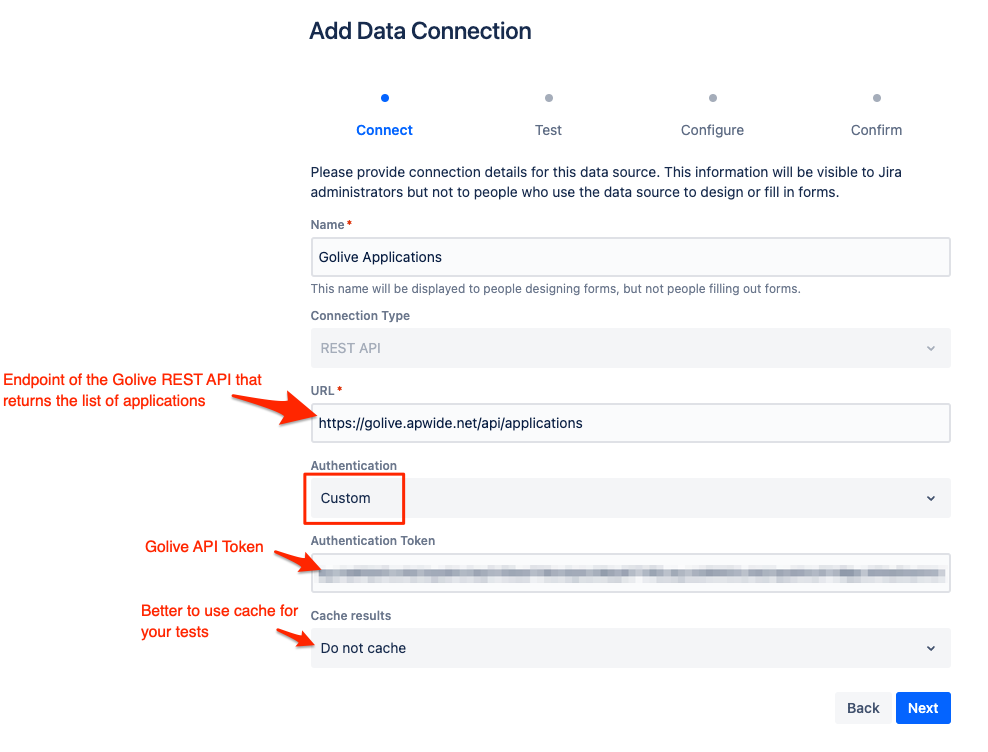Go to the Test step label
Viewport: 988px width, 752px height.
[x=549, y=130]
